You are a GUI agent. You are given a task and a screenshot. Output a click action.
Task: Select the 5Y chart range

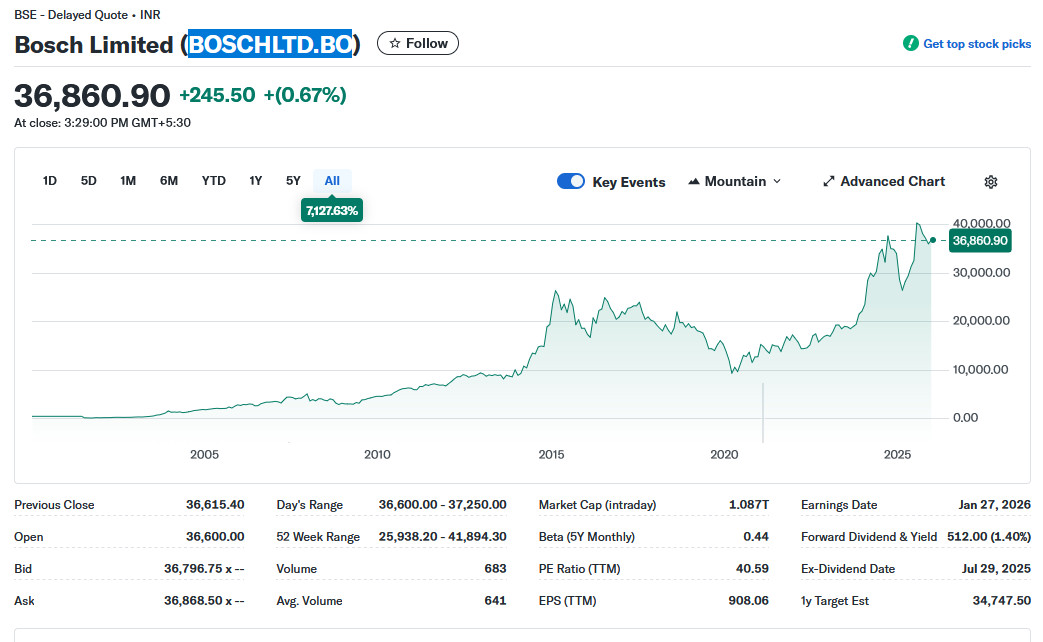pyautogui.click(x=293, y=181)
